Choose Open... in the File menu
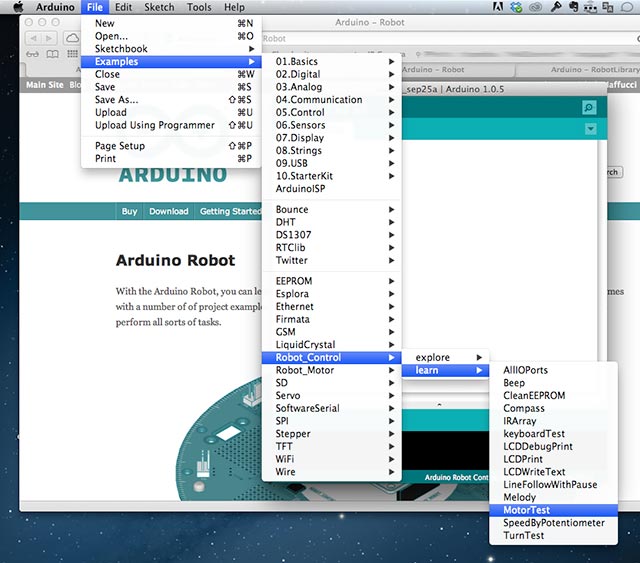 point(171,36)
